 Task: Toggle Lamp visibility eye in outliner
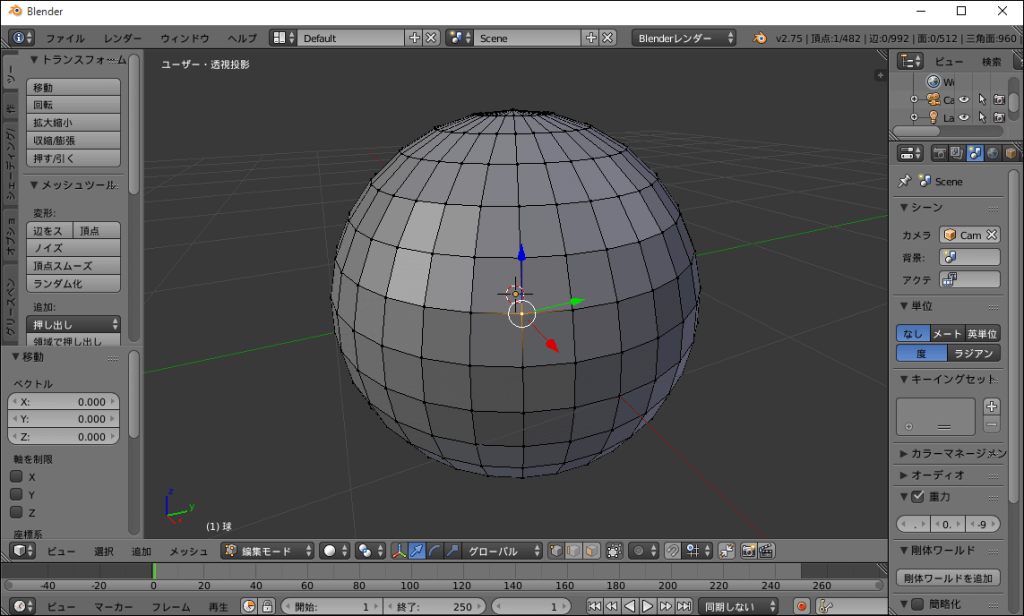point(964,117)
